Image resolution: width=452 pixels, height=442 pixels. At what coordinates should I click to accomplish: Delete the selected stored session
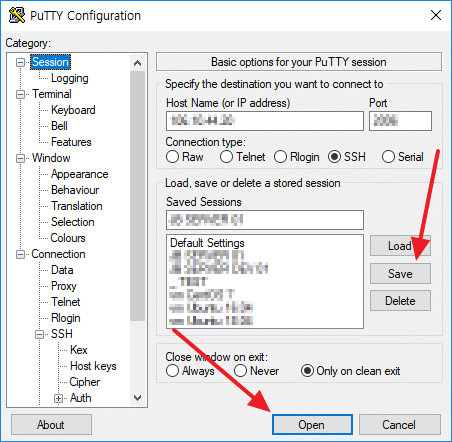(x=400, y=301)
